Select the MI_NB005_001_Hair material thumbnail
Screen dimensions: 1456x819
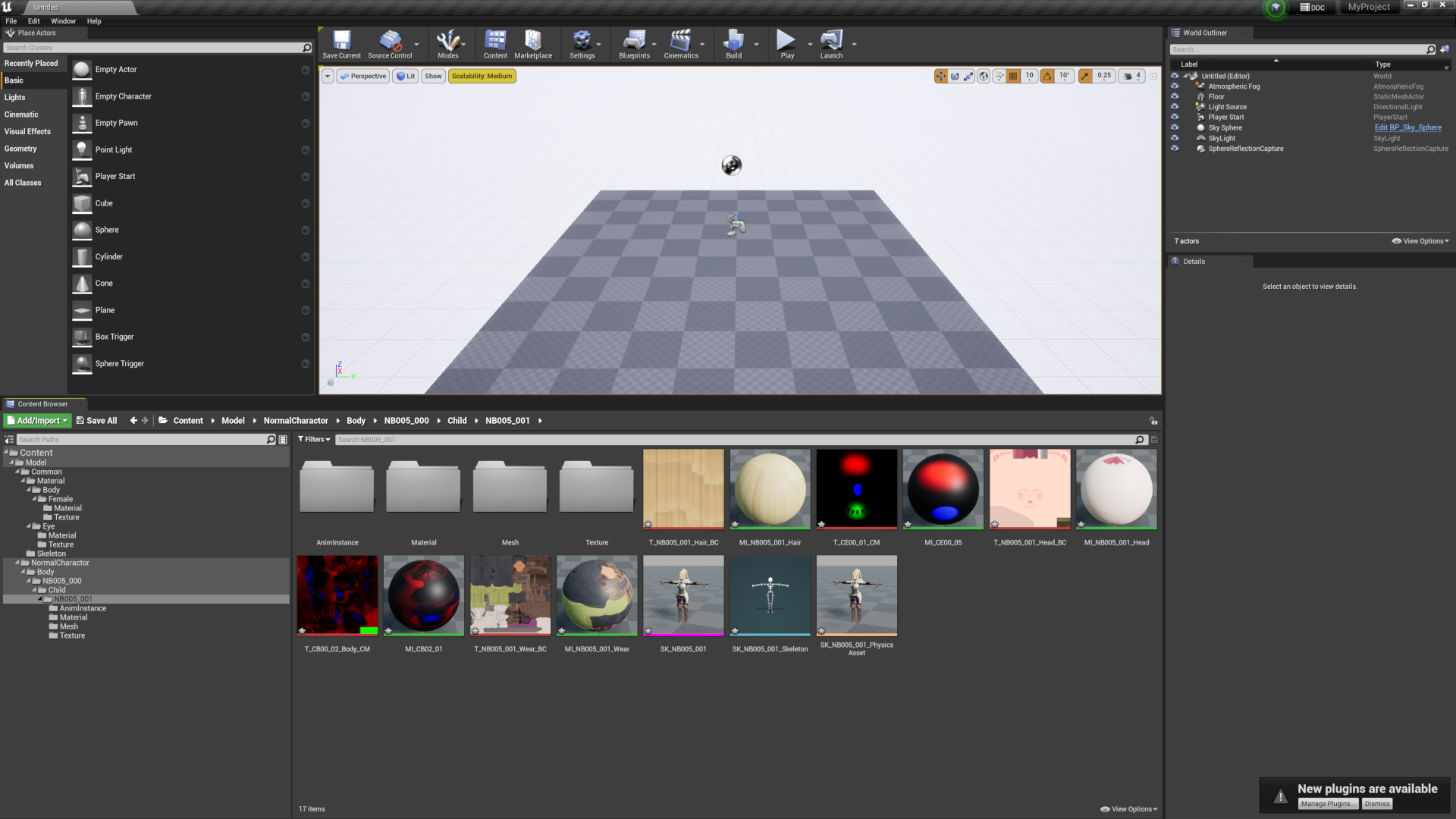pos(770,489)
